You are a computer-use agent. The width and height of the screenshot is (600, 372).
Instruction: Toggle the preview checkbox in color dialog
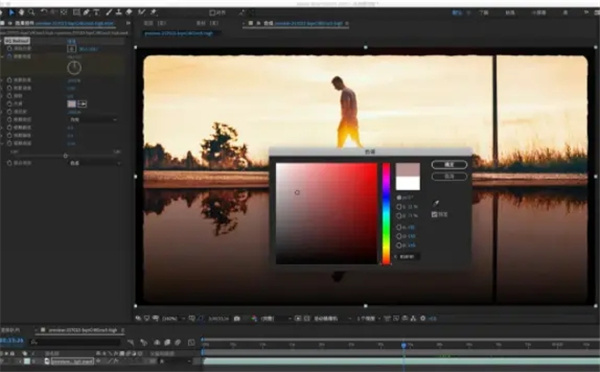point(434,214)
